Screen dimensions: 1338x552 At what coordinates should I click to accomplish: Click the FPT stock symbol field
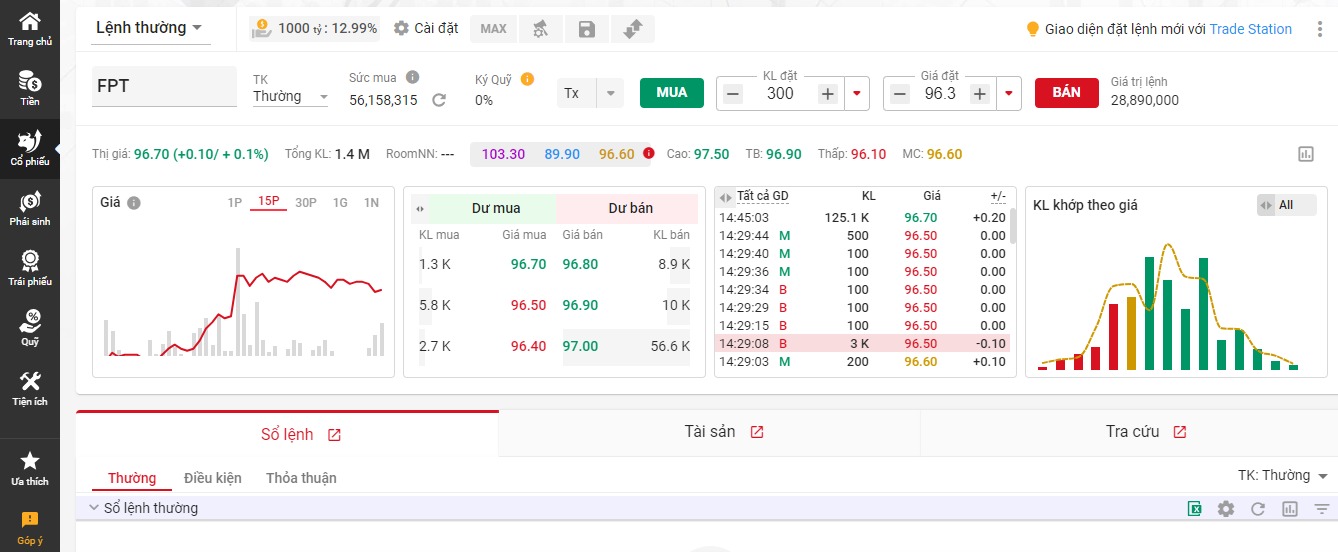(x=164, y=86)
